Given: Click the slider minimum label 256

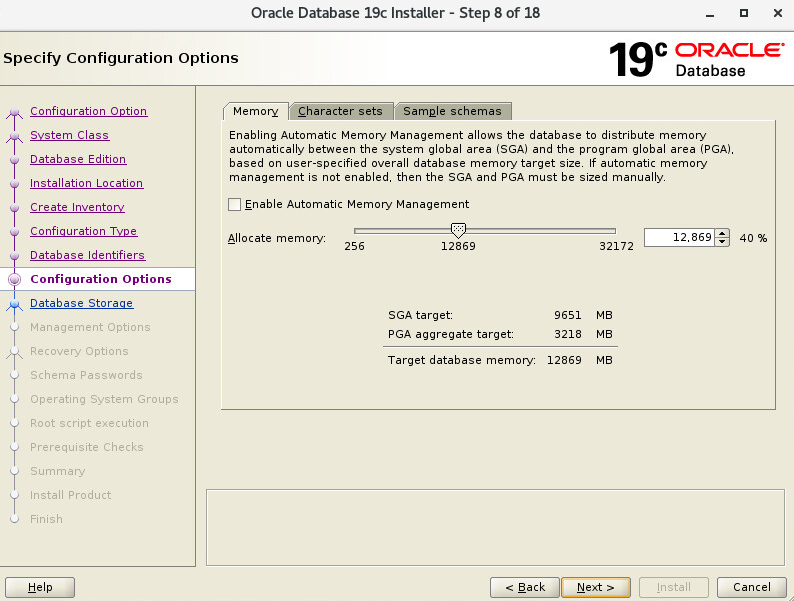Looking at the screenshot, I should click(x=354, y=247).
